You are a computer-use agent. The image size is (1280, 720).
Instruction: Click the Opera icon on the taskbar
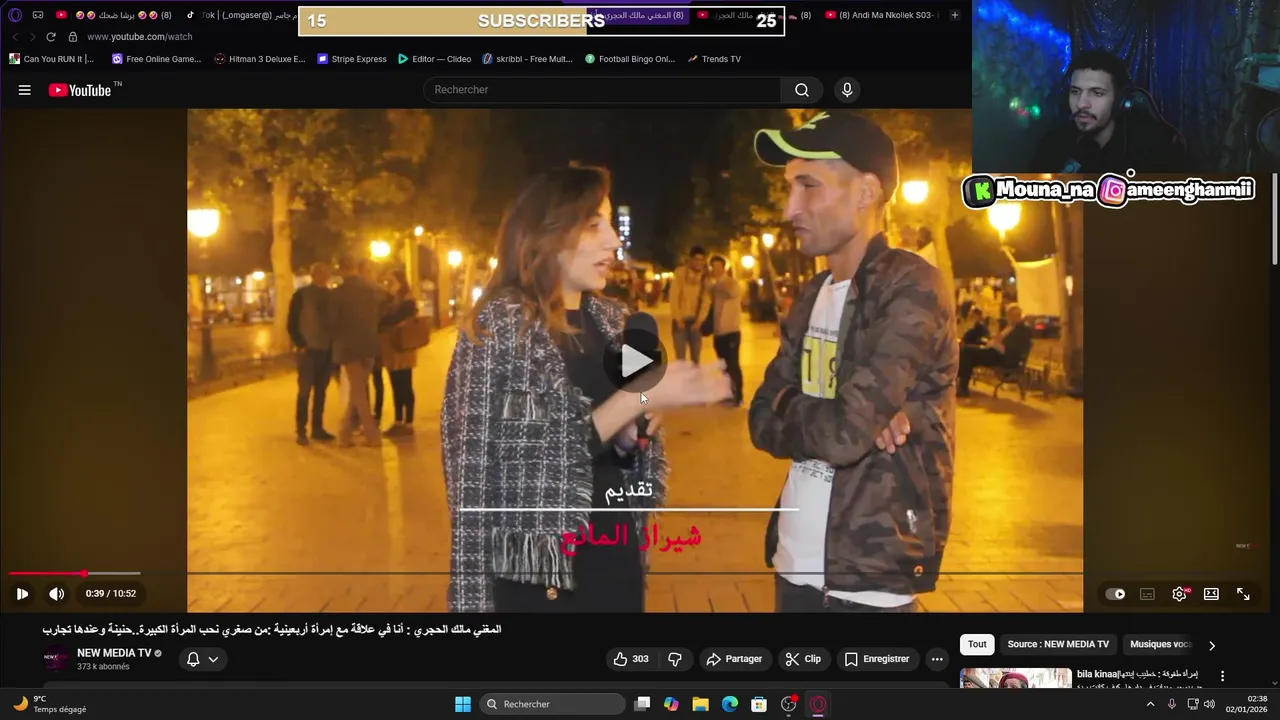[x=818, y=704]
